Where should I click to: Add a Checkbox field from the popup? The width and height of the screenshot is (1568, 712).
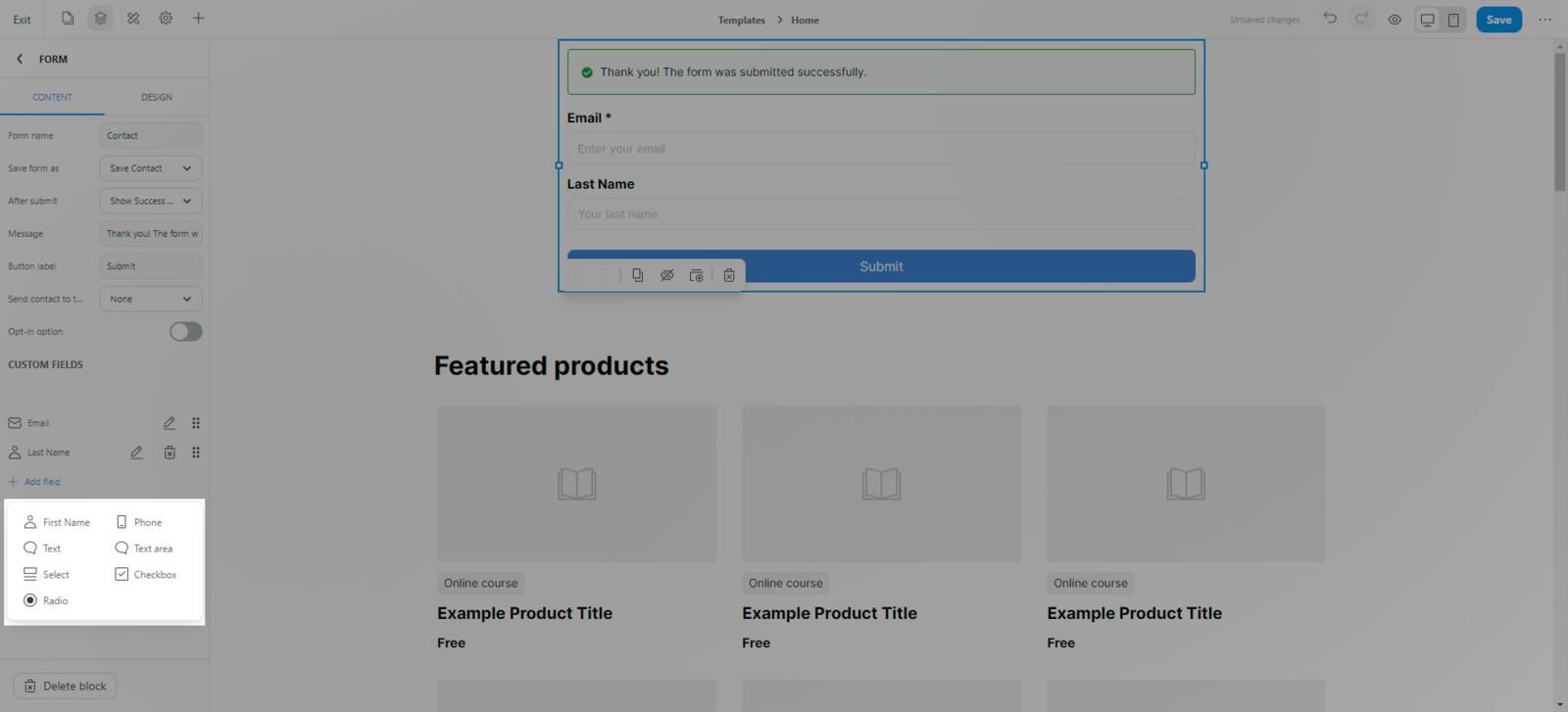(x=146, y=575)
